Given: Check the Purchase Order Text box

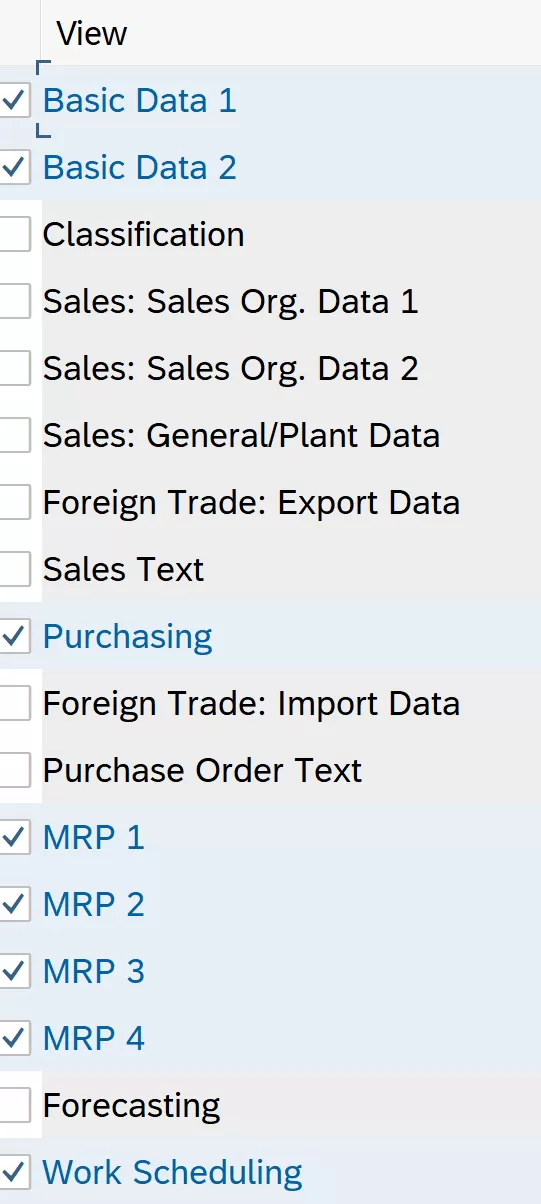Looking at the screenshot, I should coord(14,770).
